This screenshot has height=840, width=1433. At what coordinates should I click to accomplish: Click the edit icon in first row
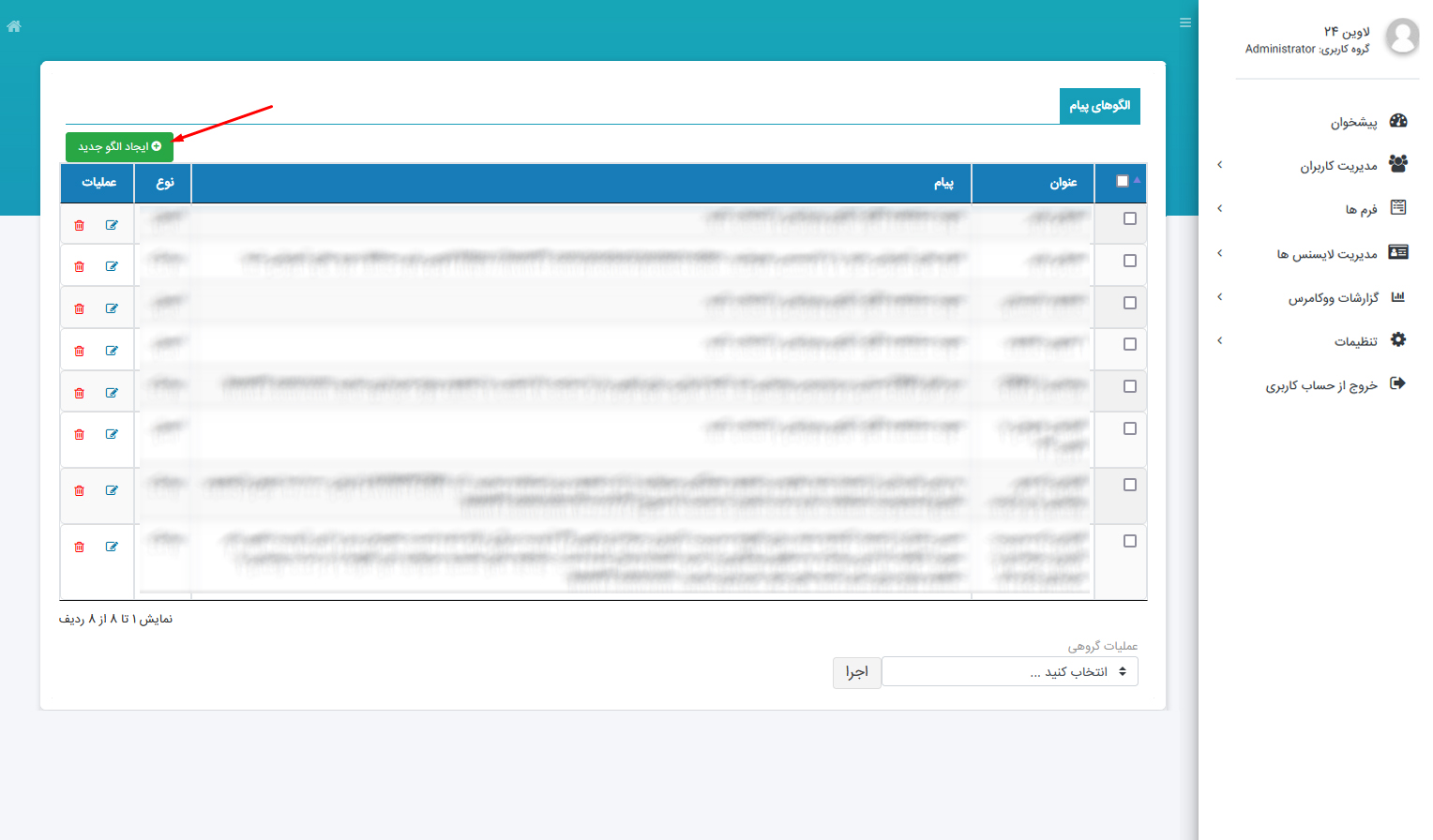click(112, 225)
